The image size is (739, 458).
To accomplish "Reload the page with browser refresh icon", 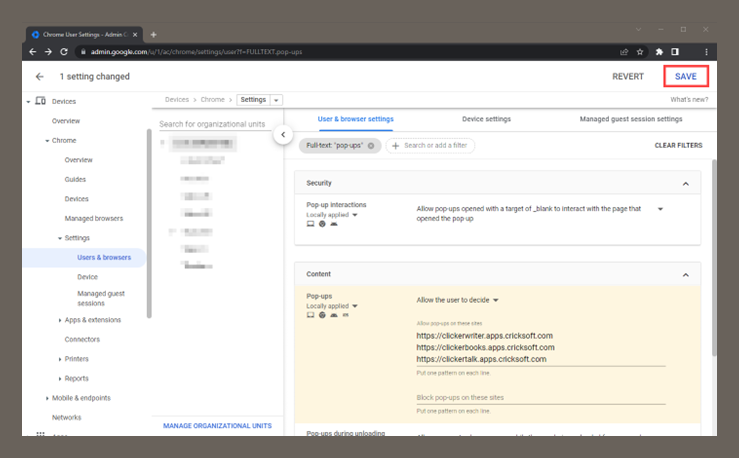I will tap(65, 51).
